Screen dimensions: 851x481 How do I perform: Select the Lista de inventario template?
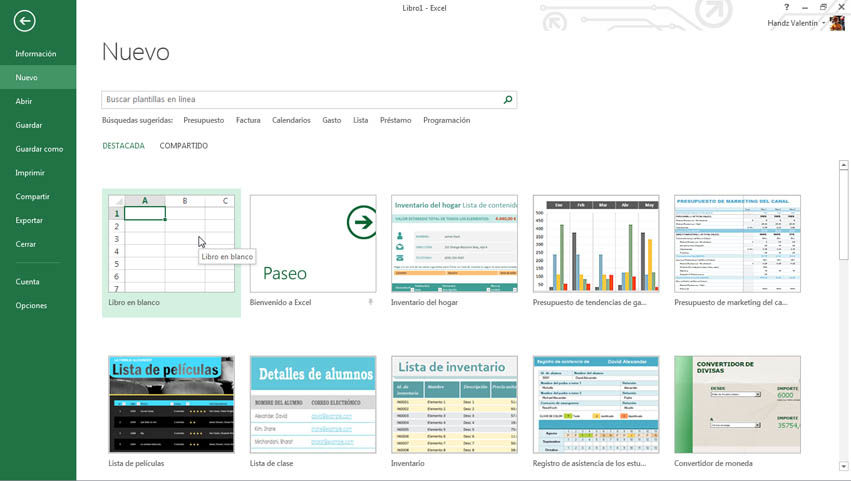tap(454, 404)
